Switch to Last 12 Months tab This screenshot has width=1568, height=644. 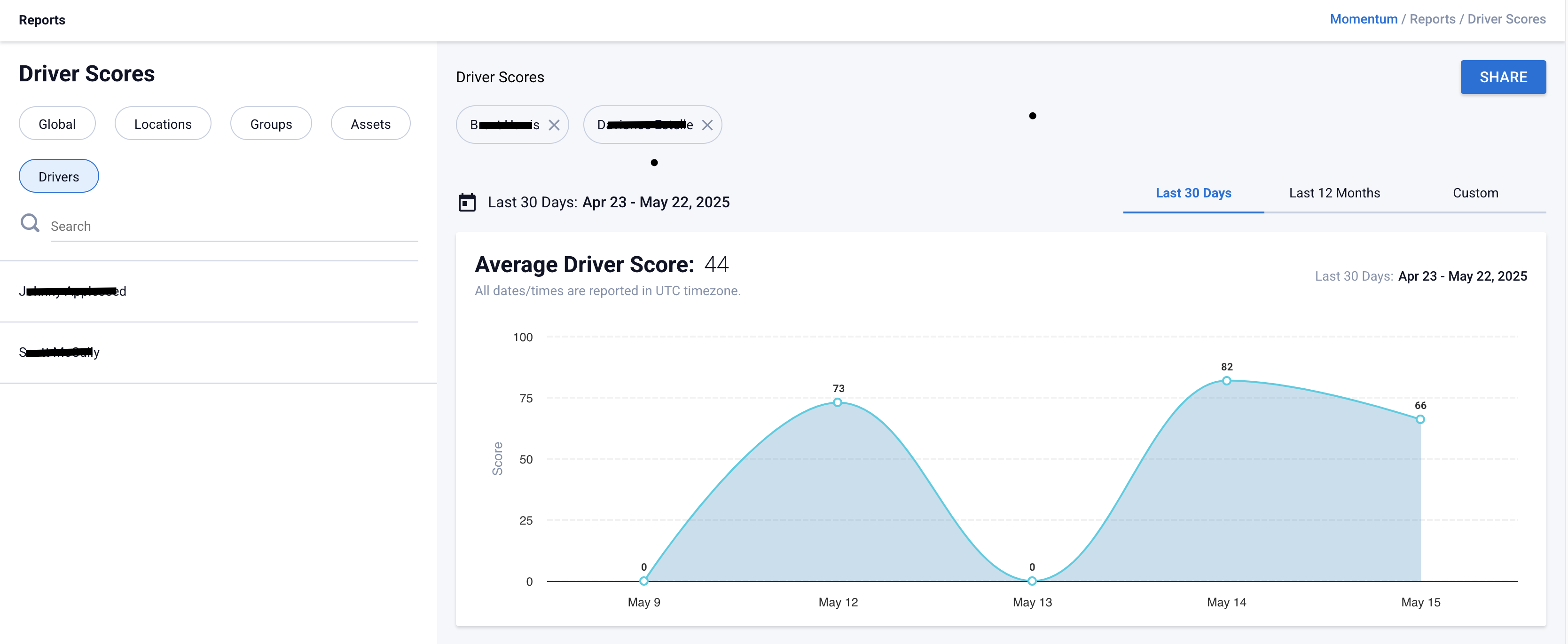coord(1334,193)
